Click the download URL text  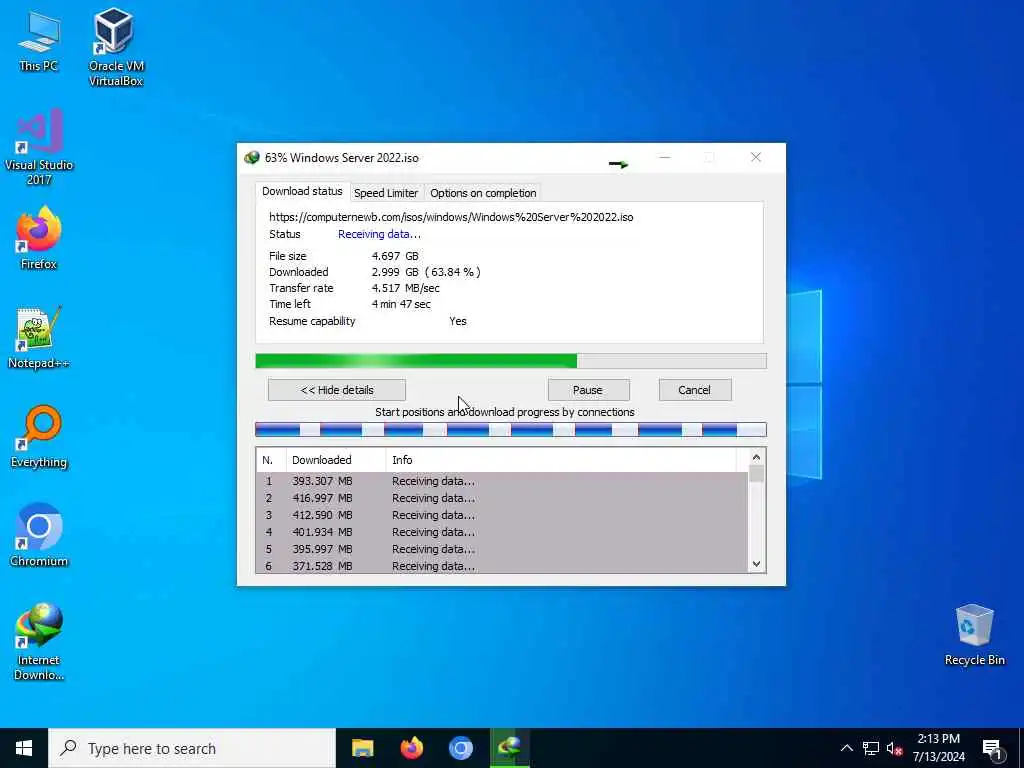[x=451, y=217]
